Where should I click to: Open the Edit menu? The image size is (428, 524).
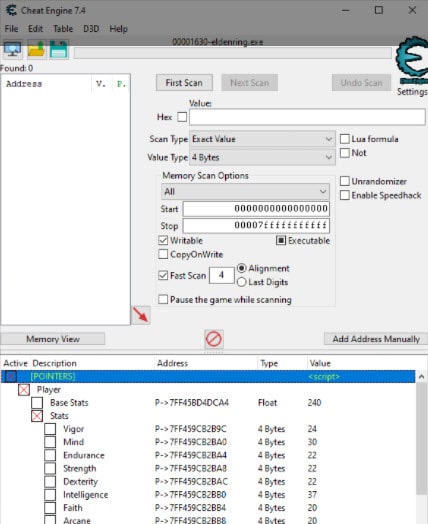[35, 29]
